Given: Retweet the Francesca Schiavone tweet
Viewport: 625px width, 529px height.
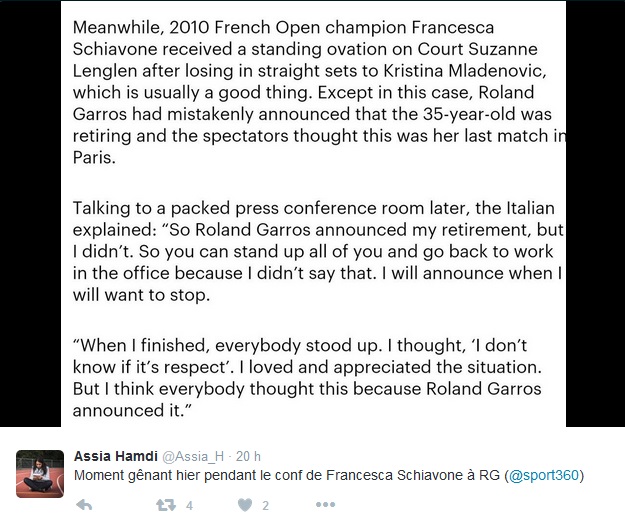Looking at the screenshot, I should point(166,505).
